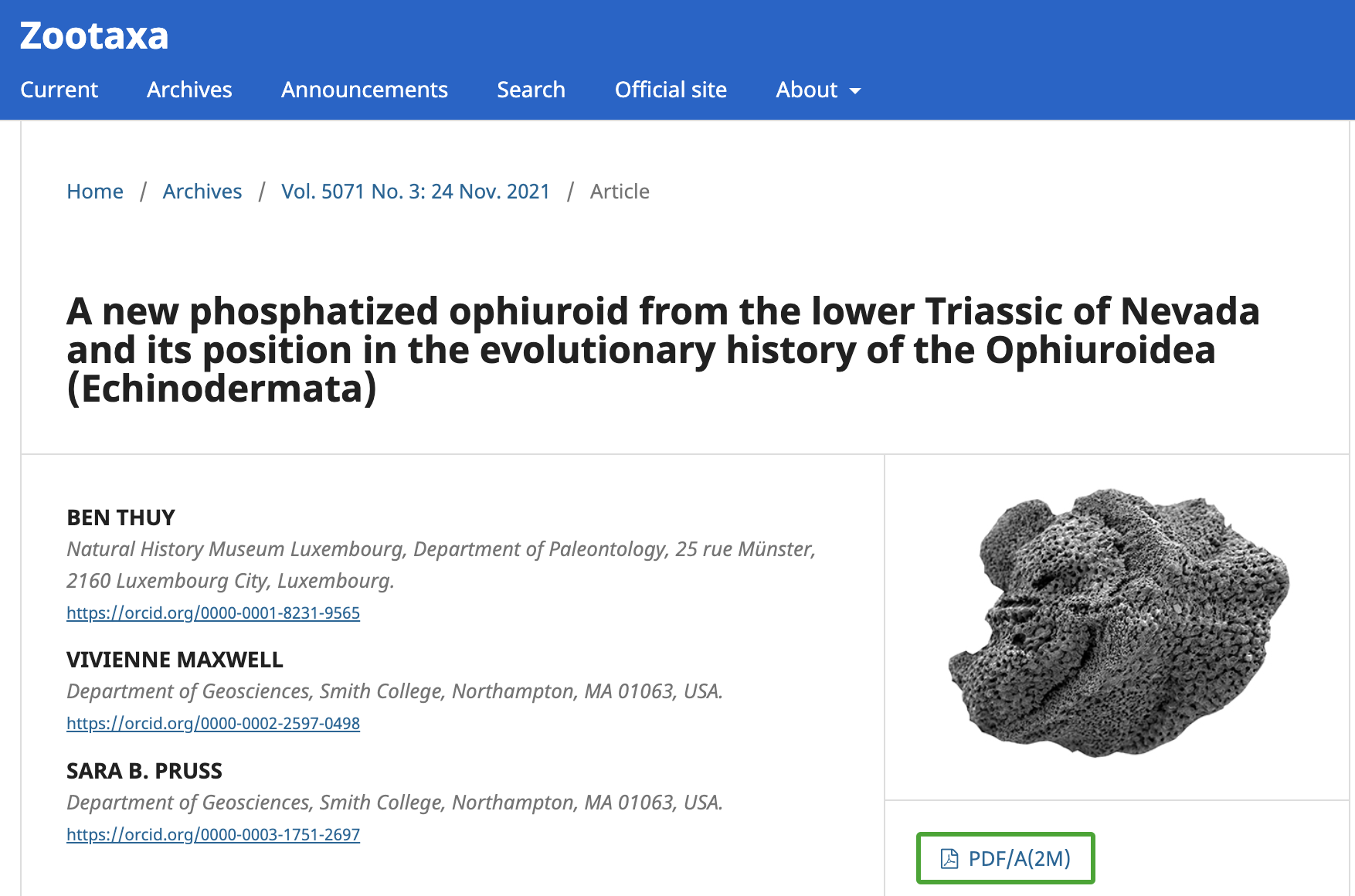Screen dimensions: 1355x896
Task: Click author name Ben Thuy
Action: [121, 518]
